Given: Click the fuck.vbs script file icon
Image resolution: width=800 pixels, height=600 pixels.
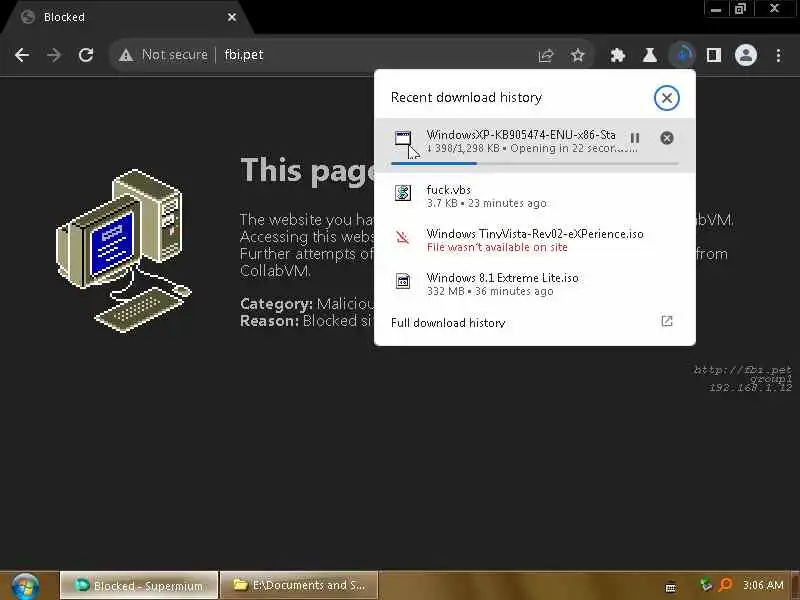Looking at the screenshot, I should (x=403, y=193).
